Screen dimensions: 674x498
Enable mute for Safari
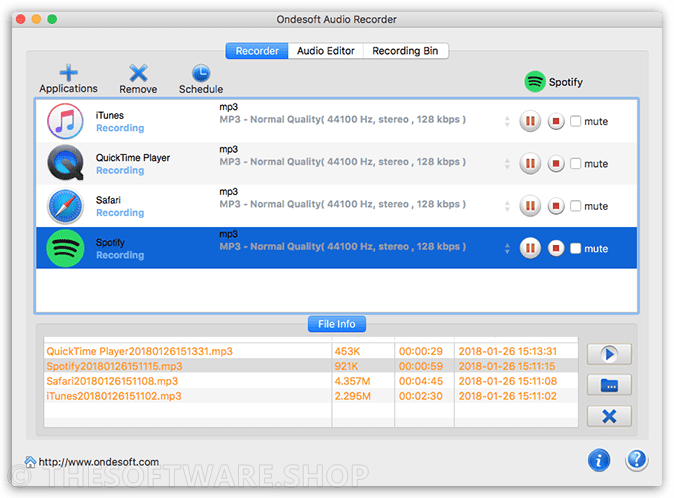[575, 206]
